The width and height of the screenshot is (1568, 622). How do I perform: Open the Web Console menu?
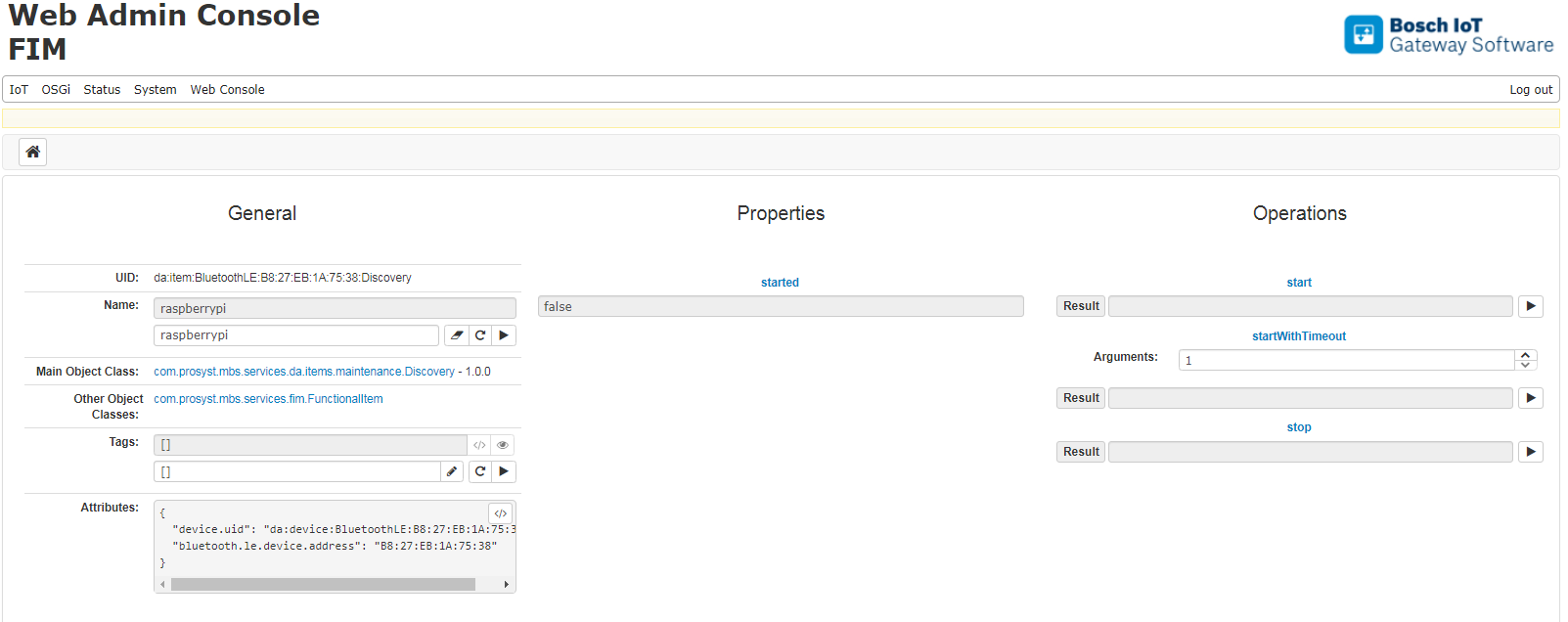(x=227, y=89)
